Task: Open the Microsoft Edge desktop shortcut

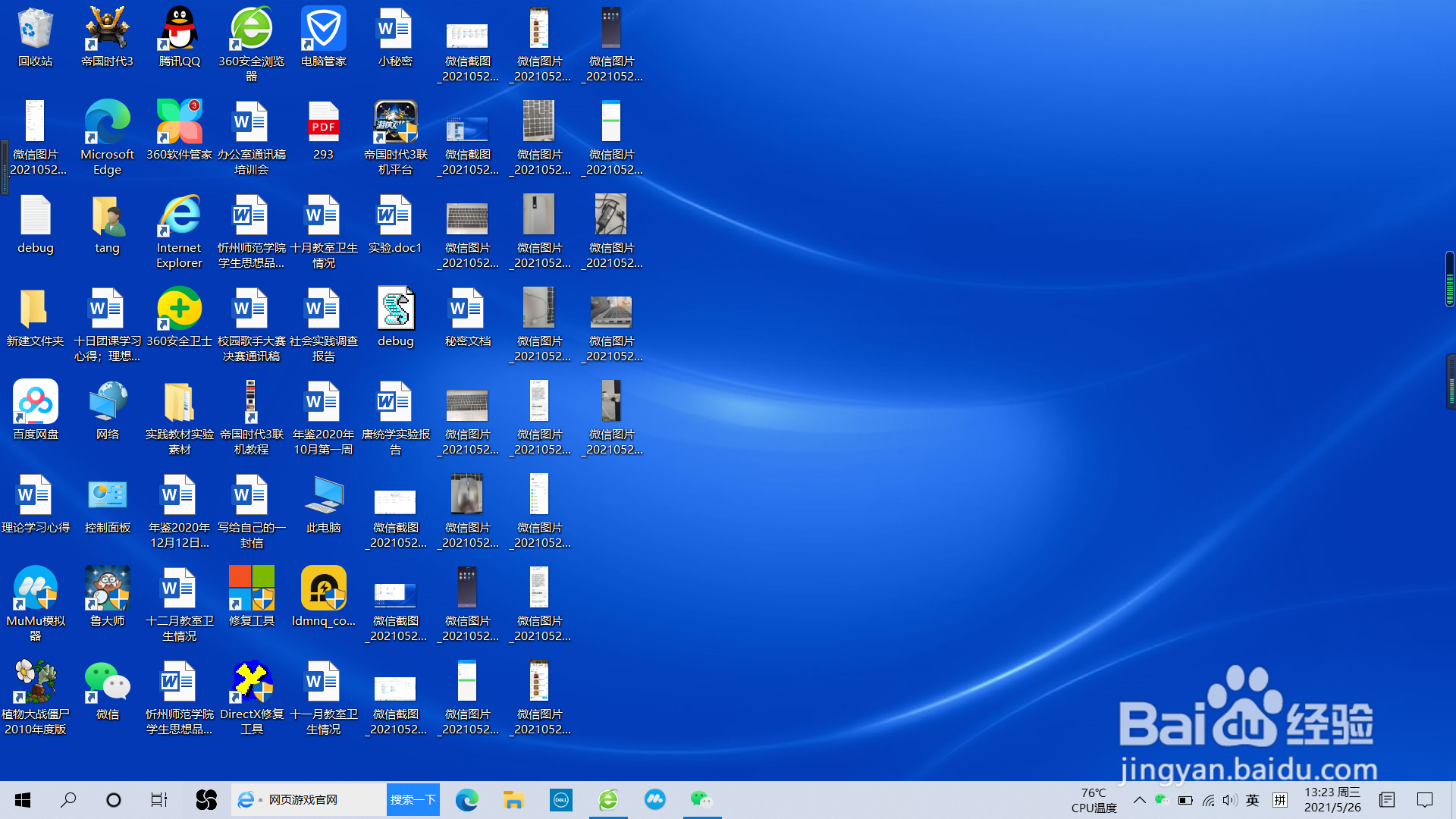Action: point(107,137)
